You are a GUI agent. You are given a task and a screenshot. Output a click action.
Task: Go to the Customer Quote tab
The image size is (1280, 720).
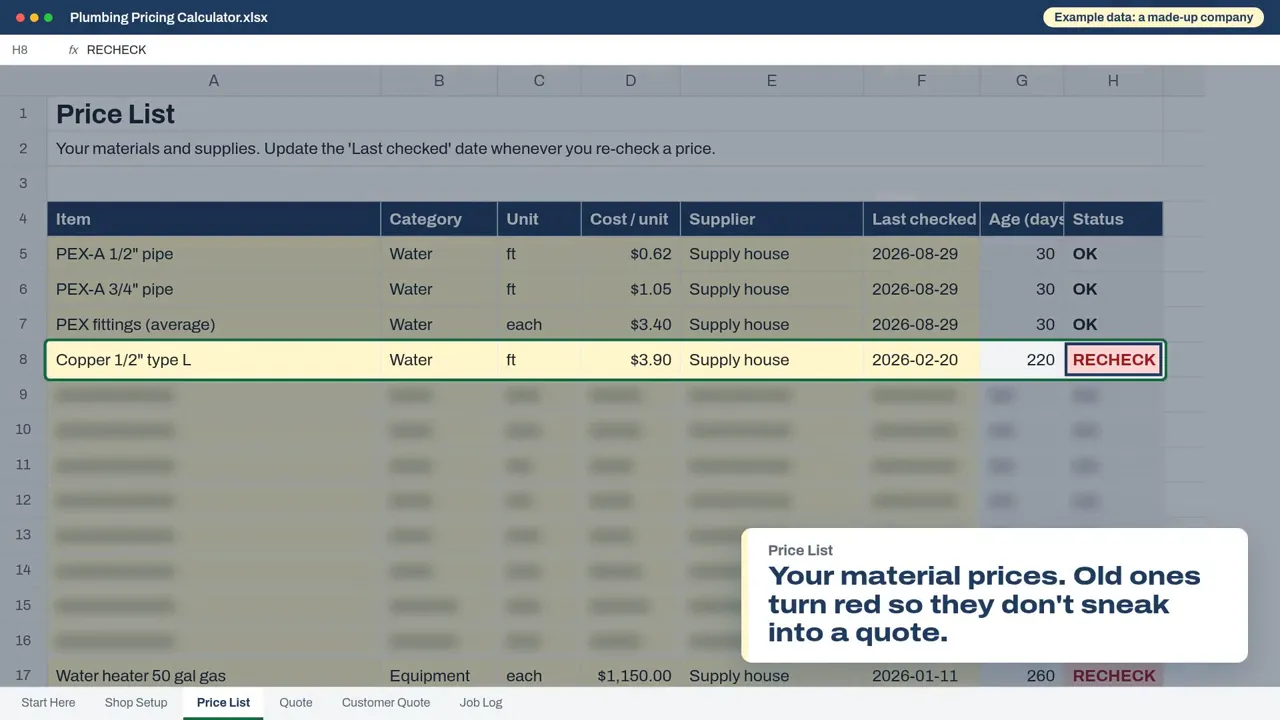(x=386, y=703)
